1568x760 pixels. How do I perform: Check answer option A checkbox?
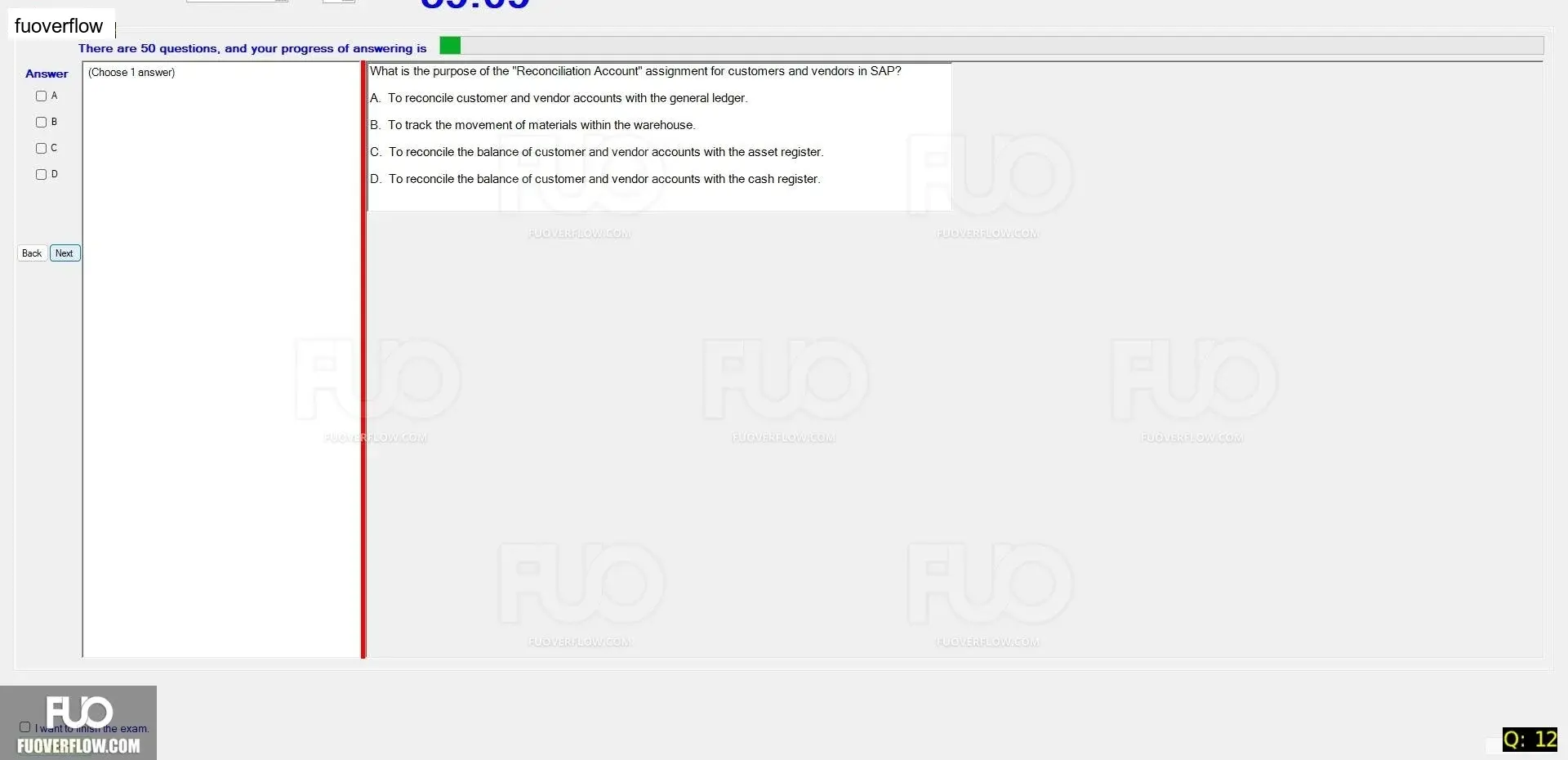(x=41, y=96)
